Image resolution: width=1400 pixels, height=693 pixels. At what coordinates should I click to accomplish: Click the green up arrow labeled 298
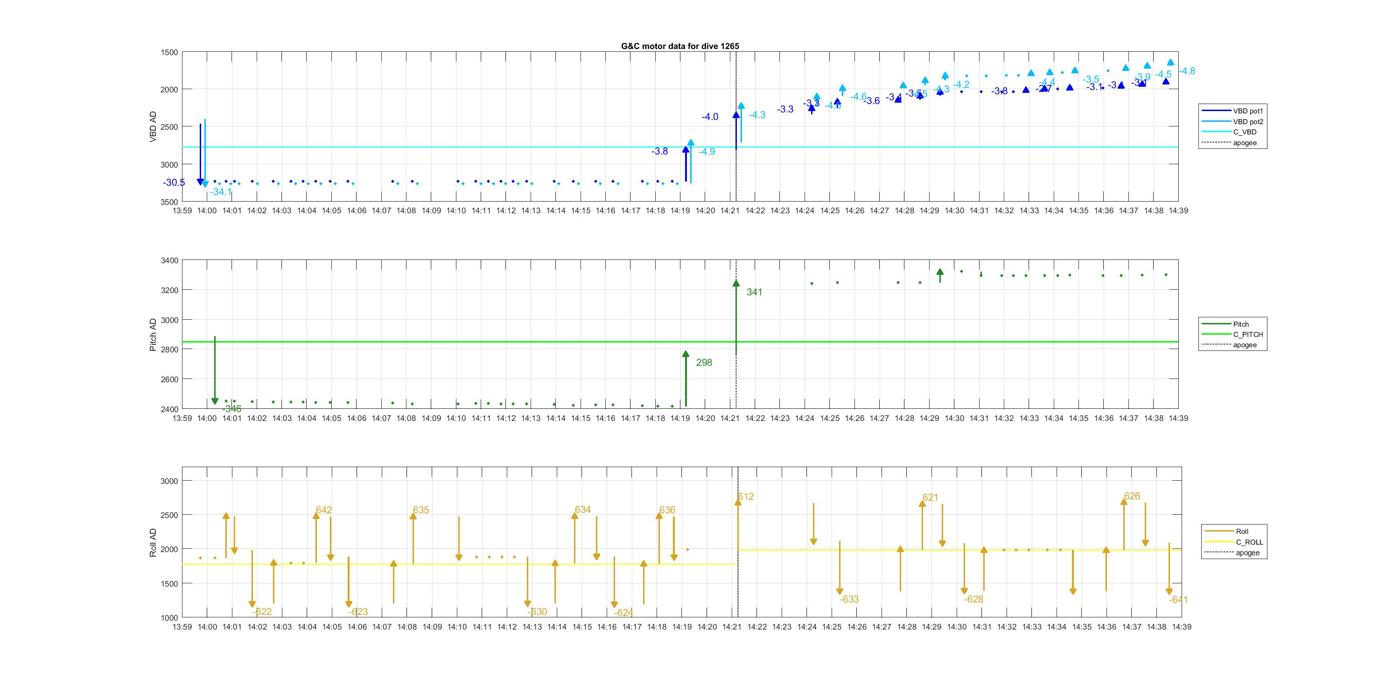pos(686,378)
